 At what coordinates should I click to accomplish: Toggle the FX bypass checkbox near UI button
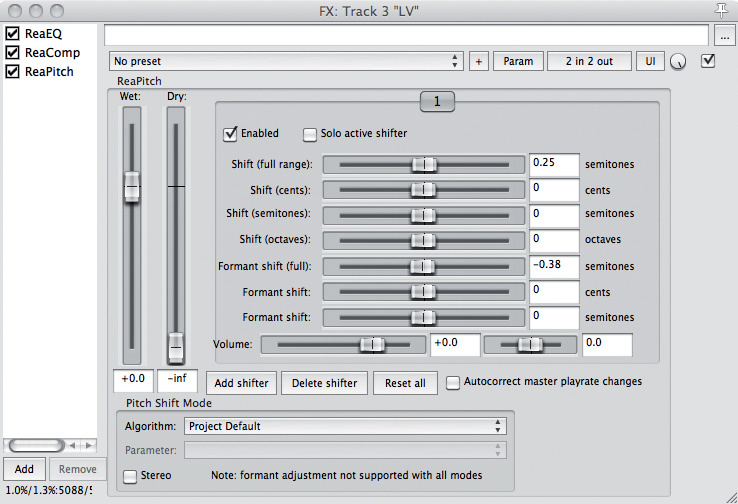coord(709,61)
